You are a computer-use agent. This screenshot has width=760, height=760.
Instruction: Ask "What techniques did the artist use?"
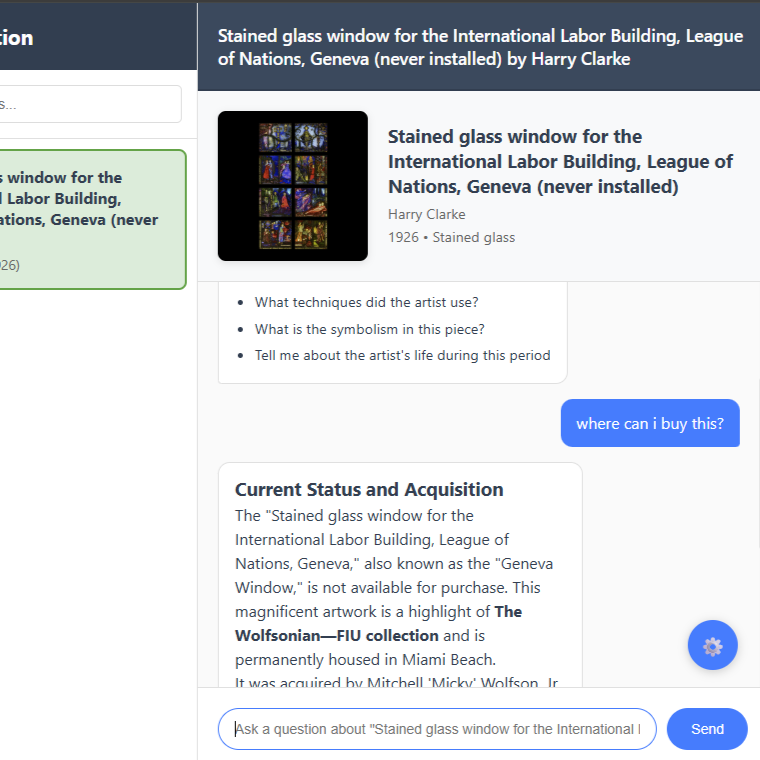(366, 302)
